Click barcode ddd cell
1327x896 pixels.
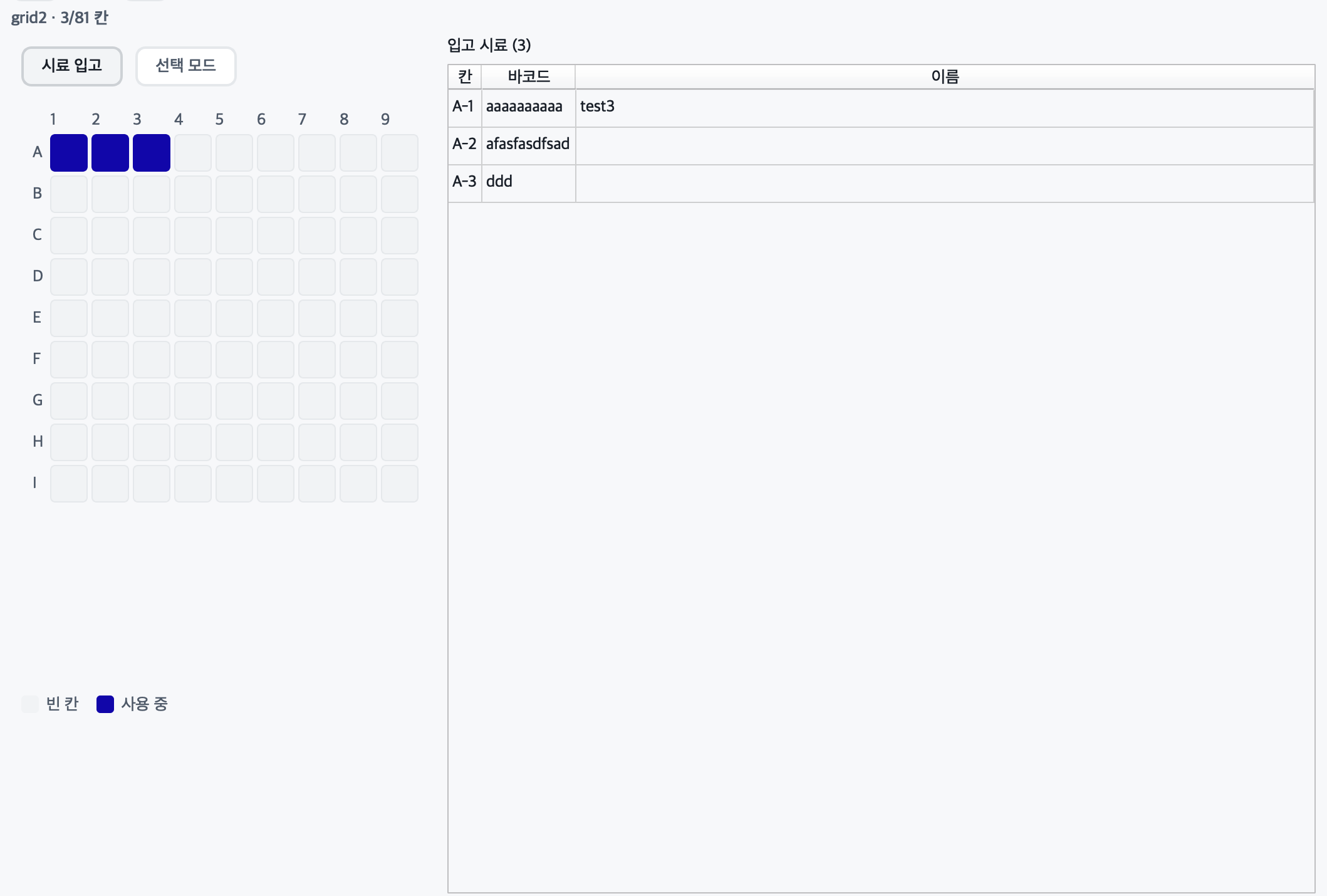tap(529, 184)
